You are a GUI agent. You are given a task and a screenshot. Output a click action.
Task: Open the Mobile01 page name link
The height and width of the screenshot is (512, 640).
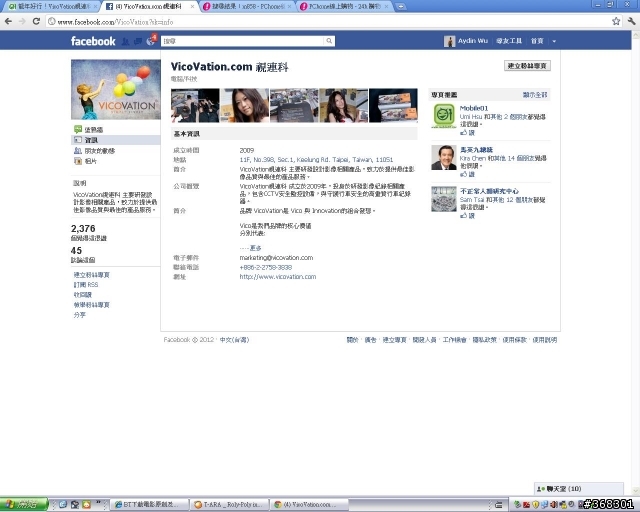pyautogui.click(x=473, y=108)
